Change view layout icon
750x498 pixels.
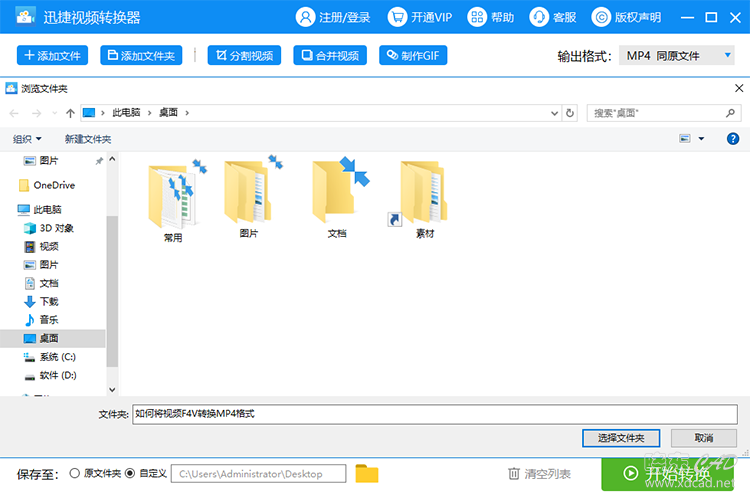(x=685, y=139)
